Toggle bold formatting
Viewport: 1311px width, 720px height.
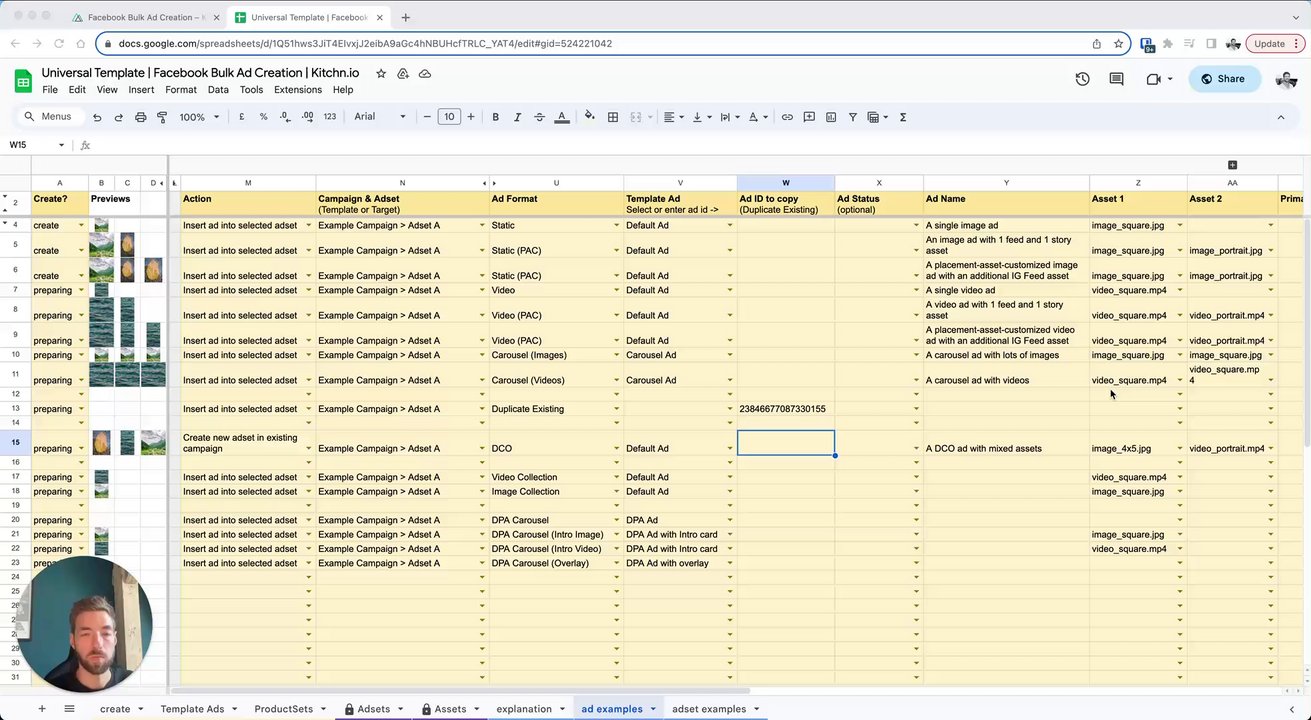(x=495, y=117)
